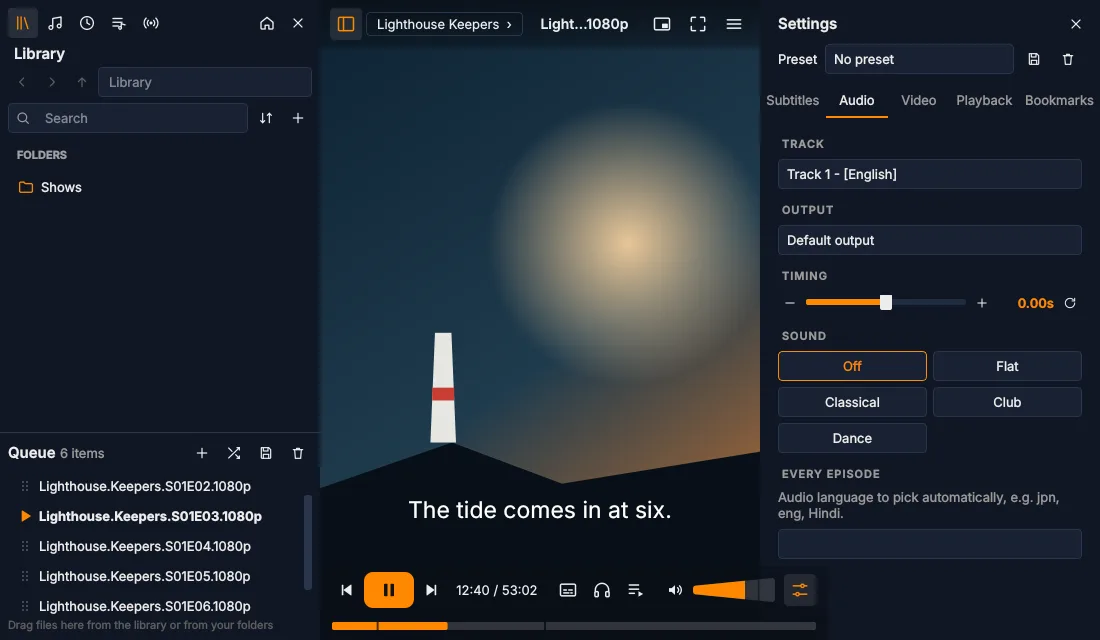
Task: Add a new library folder
Action: (x=298, y=118)
